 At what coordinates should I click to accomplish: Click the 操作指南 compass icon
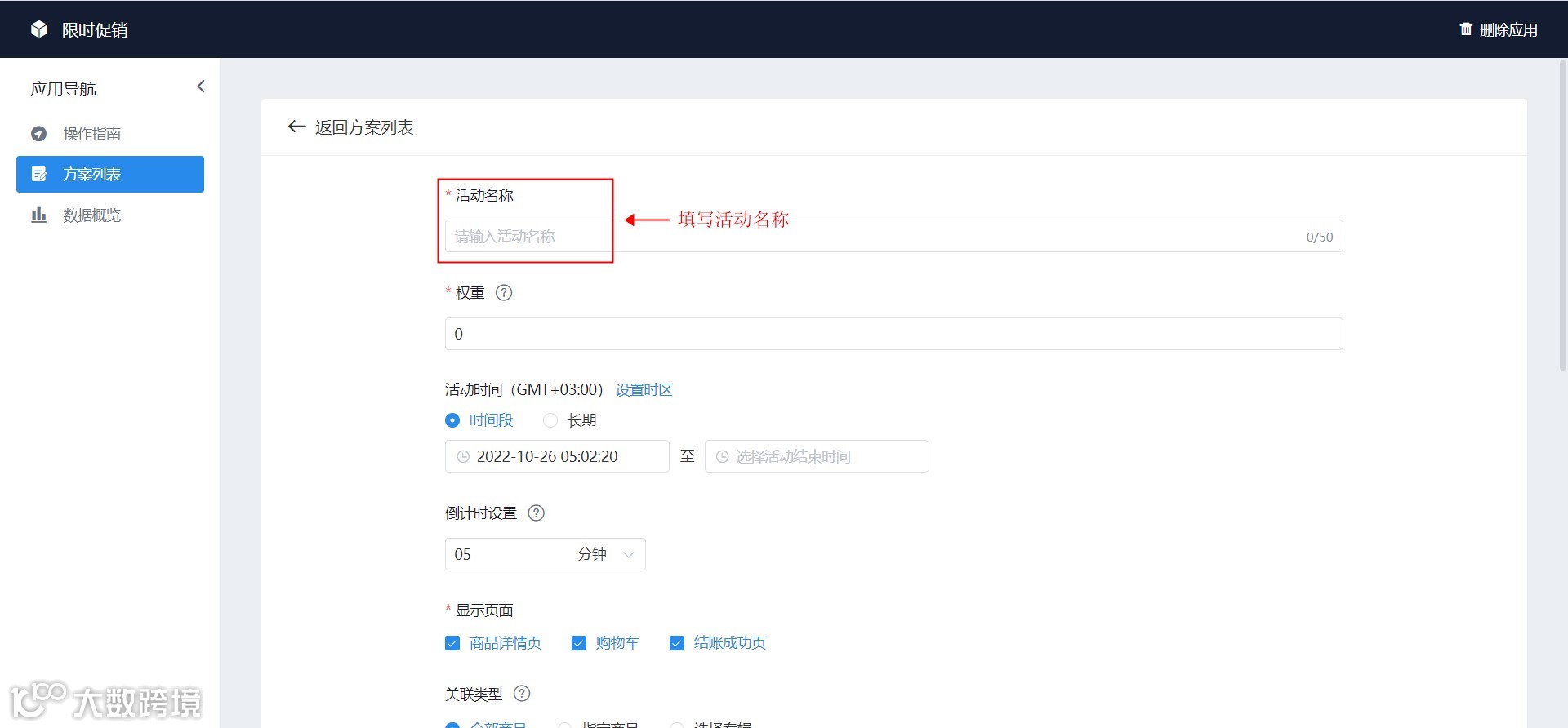(x=38, y=133)
